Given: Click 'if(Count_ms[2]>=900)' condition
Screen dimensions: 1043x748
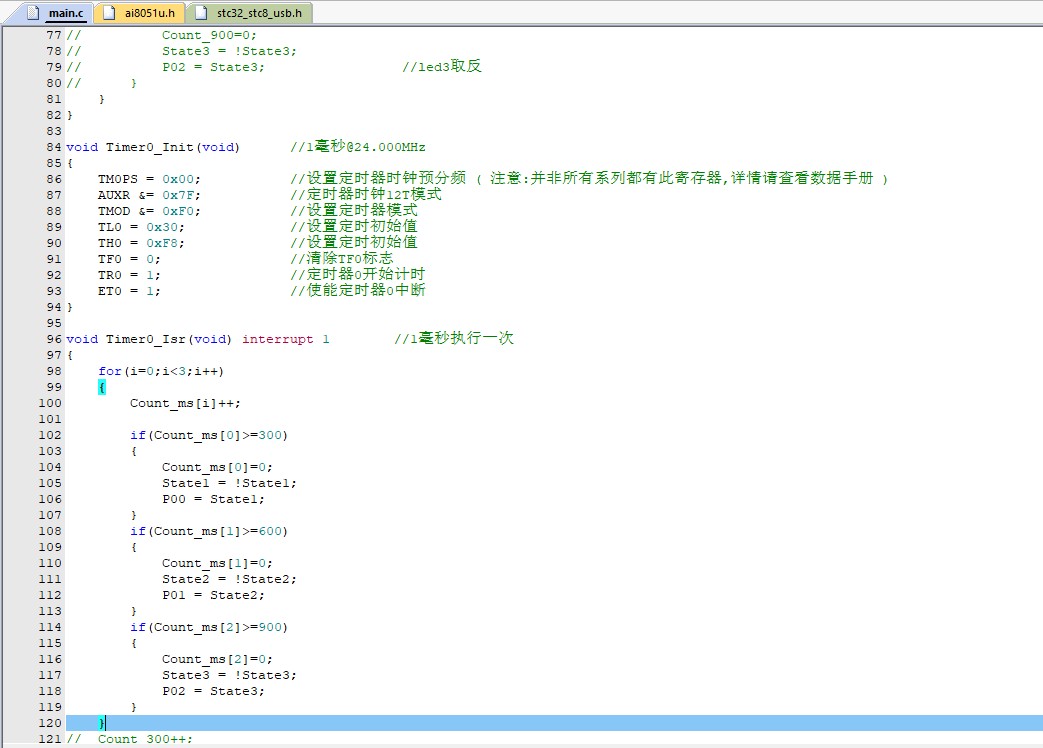Looking at the screenshot, I should (x=209, y=626).
